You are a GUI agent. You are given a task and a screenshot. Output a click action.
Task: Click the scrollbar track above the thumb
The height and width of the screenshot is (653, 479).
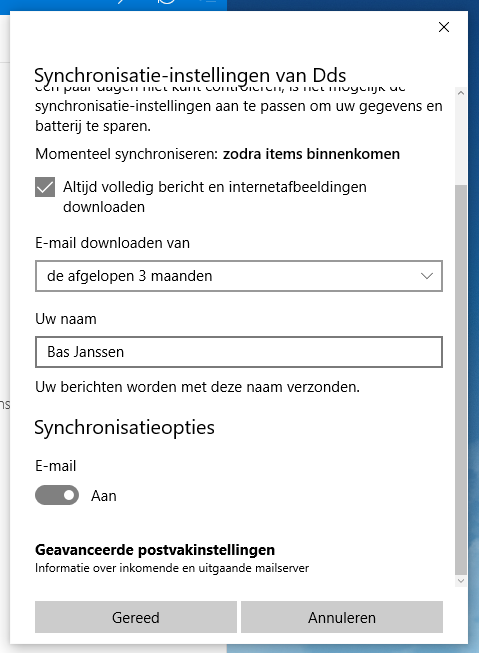461,142
